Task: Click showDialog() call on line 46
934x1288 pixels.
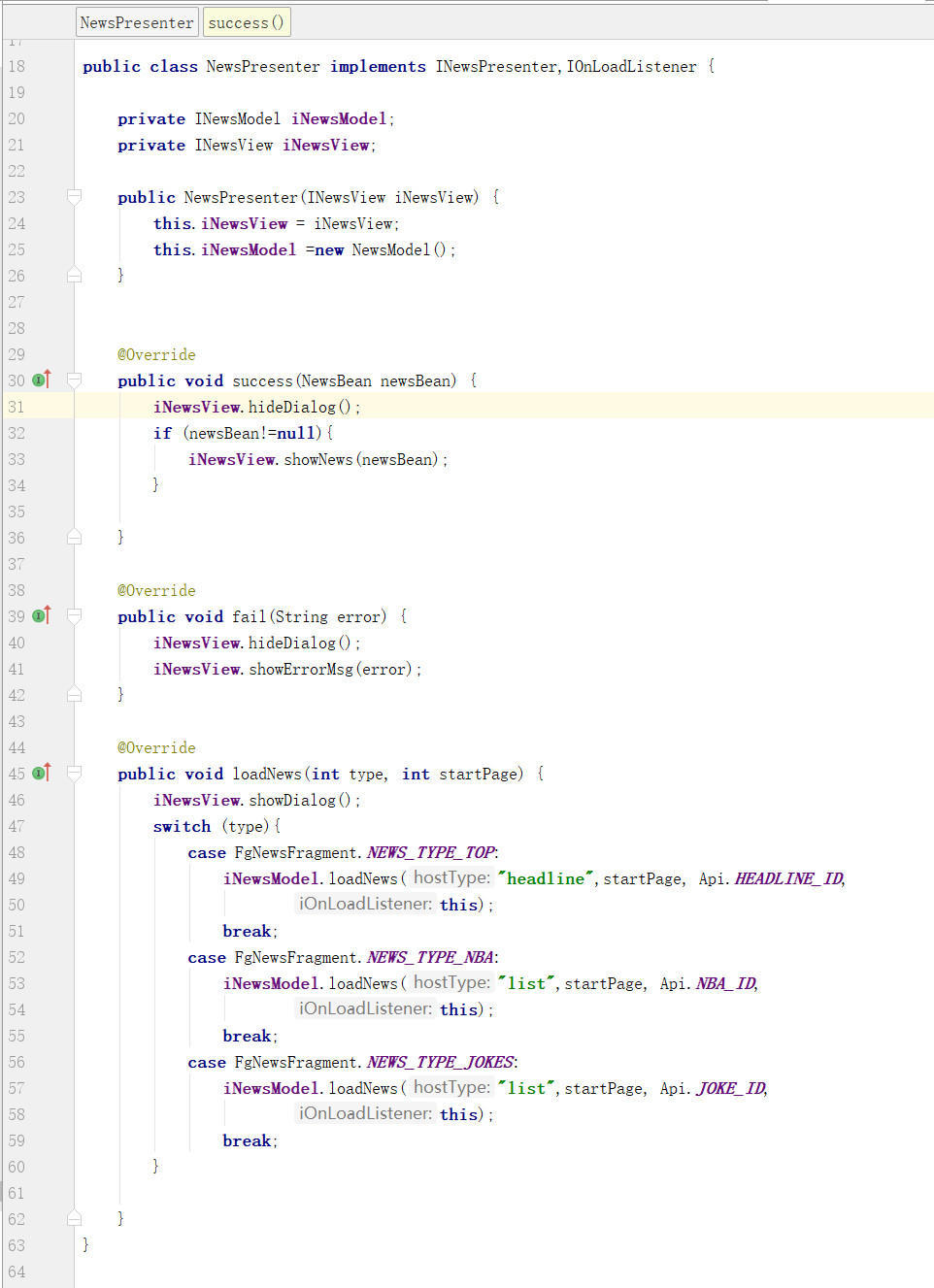Action: coord(300,800)
